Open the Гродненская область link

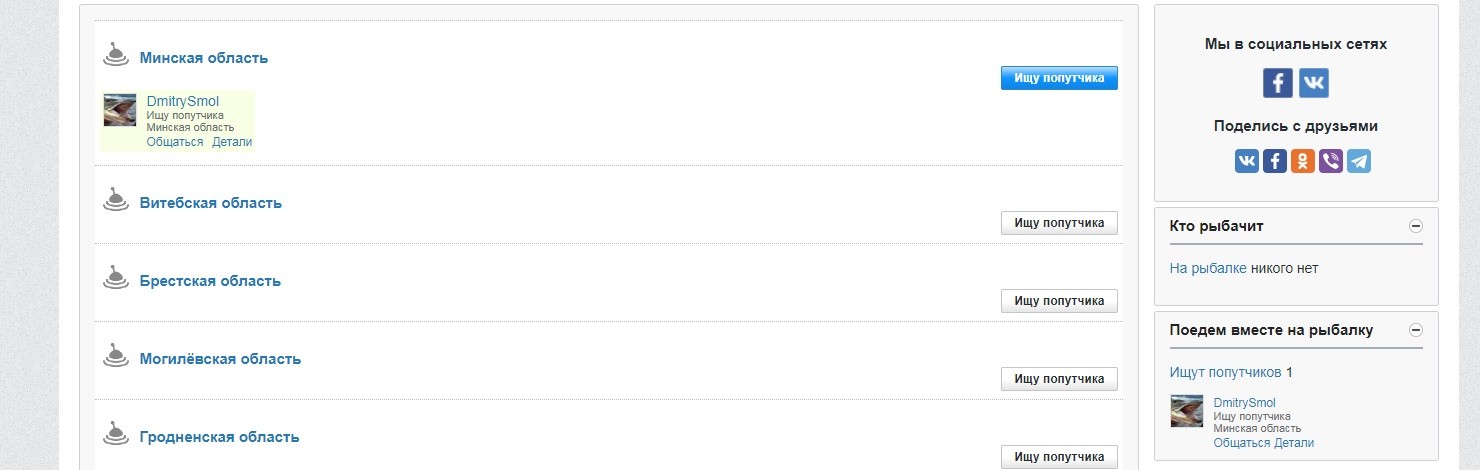(219, 437)
